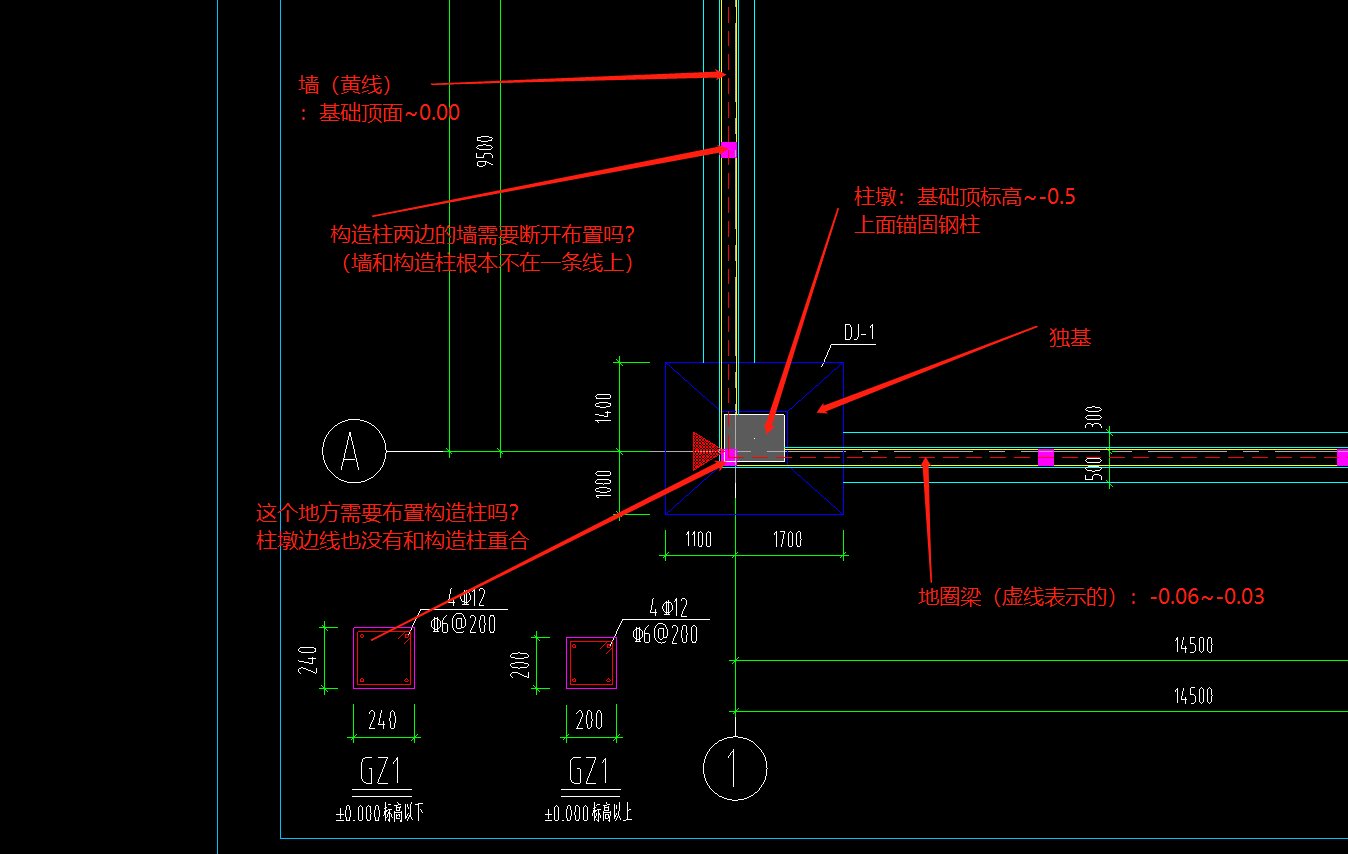Screen dimensions: 1348x854
Task: Select the 1700 dimension text
Action: coord(787,540)
